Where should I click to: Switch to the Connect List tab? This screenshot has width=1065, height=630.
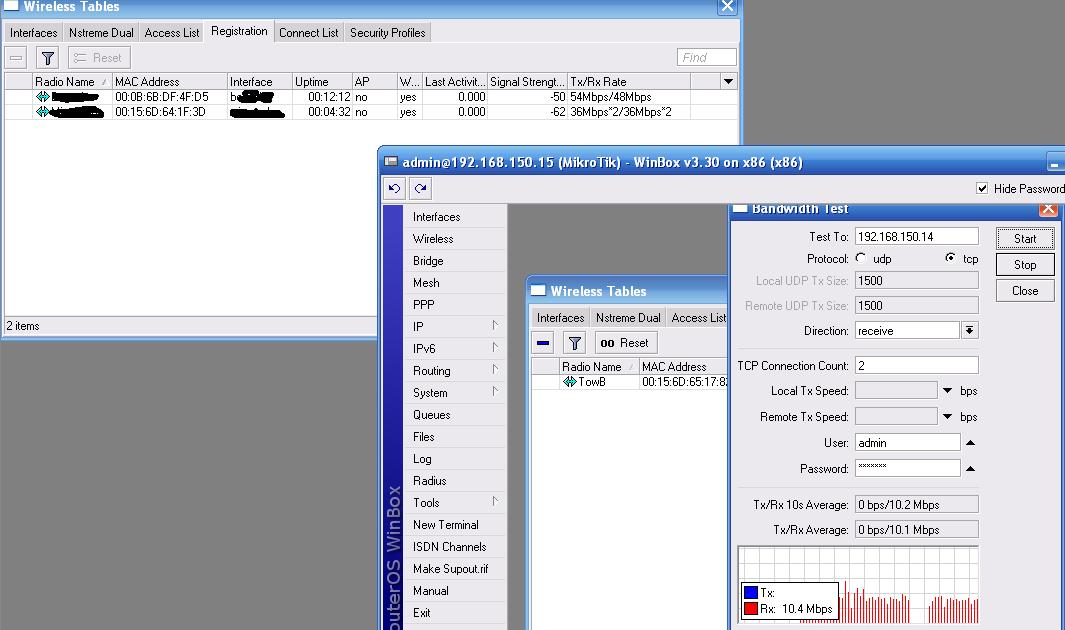pos(308,33)
